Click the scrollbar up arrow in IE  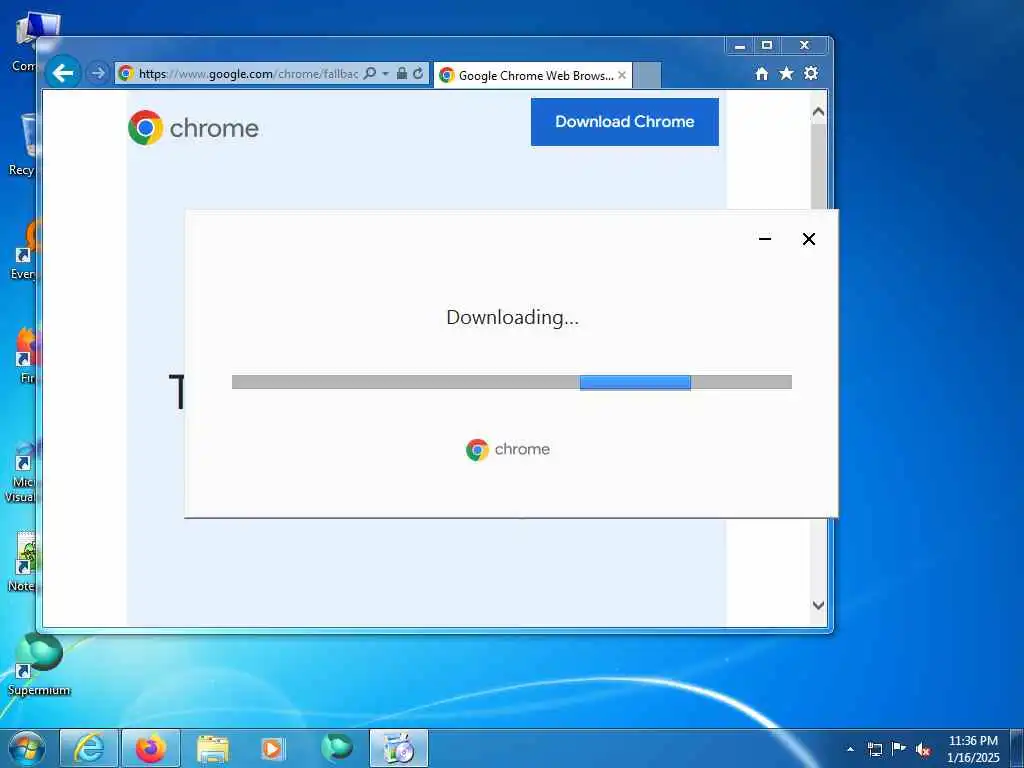[x=818, y=112]
